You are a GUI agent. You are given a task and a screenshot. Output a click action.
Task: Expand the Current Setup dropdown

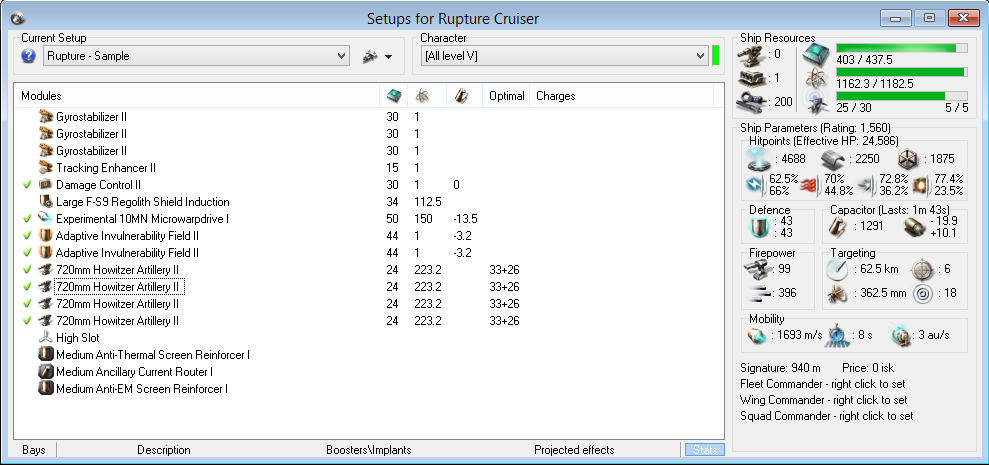[x=342, y=56]
